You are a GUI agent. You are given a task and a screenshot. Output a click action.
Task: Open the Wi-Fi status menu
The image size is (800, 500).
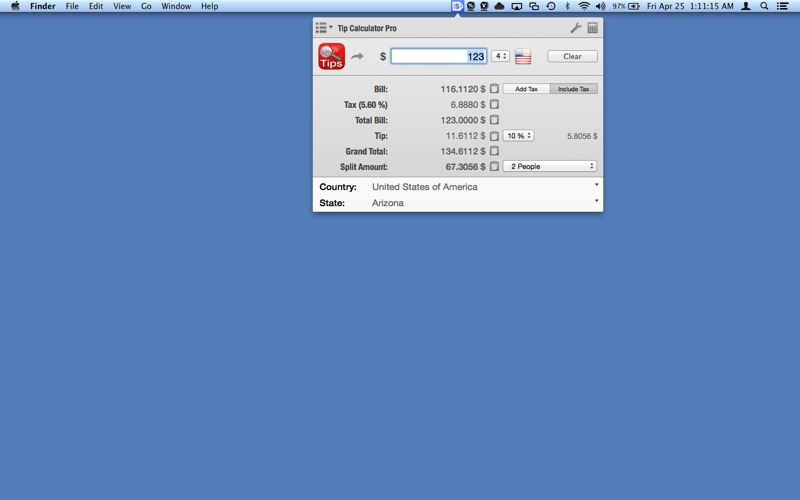click(x=584, y=6)
